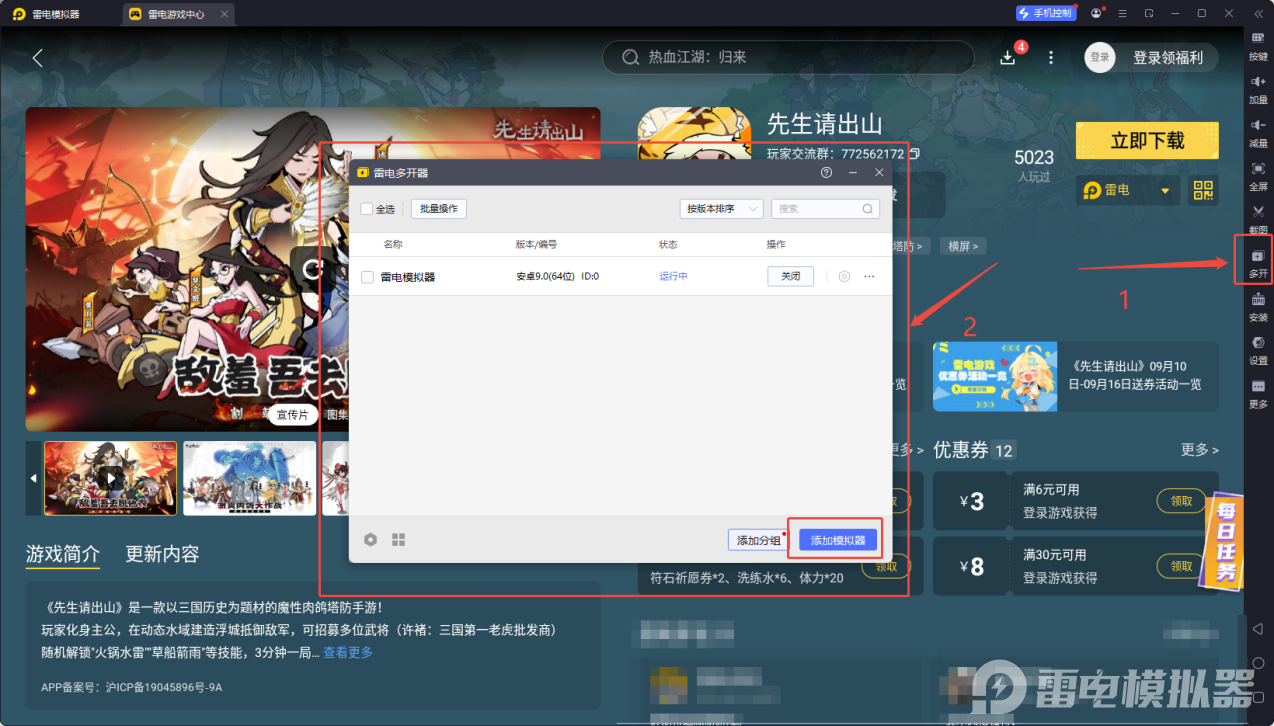Toggle 全屏 fullscreen in the sidebar
This screenshot has height=726, width=1274.
[1258, 176]
